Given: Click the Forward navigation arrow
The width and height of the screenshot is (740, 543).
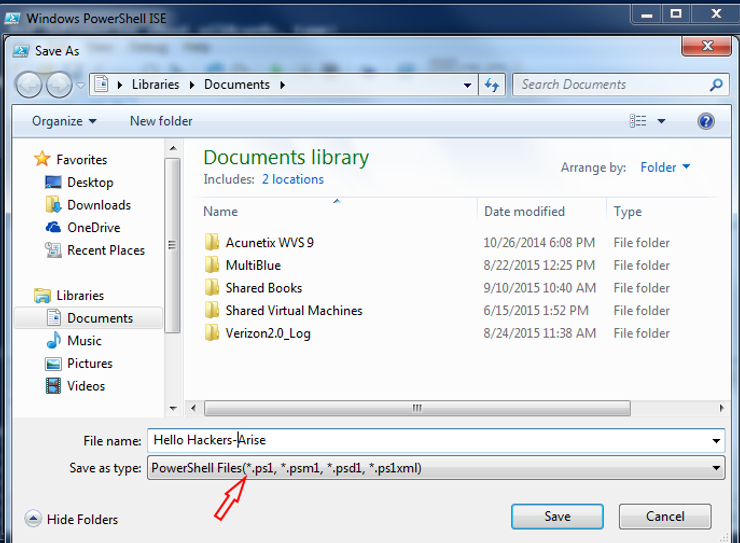Looking at the screenshot, I should 59,85.
